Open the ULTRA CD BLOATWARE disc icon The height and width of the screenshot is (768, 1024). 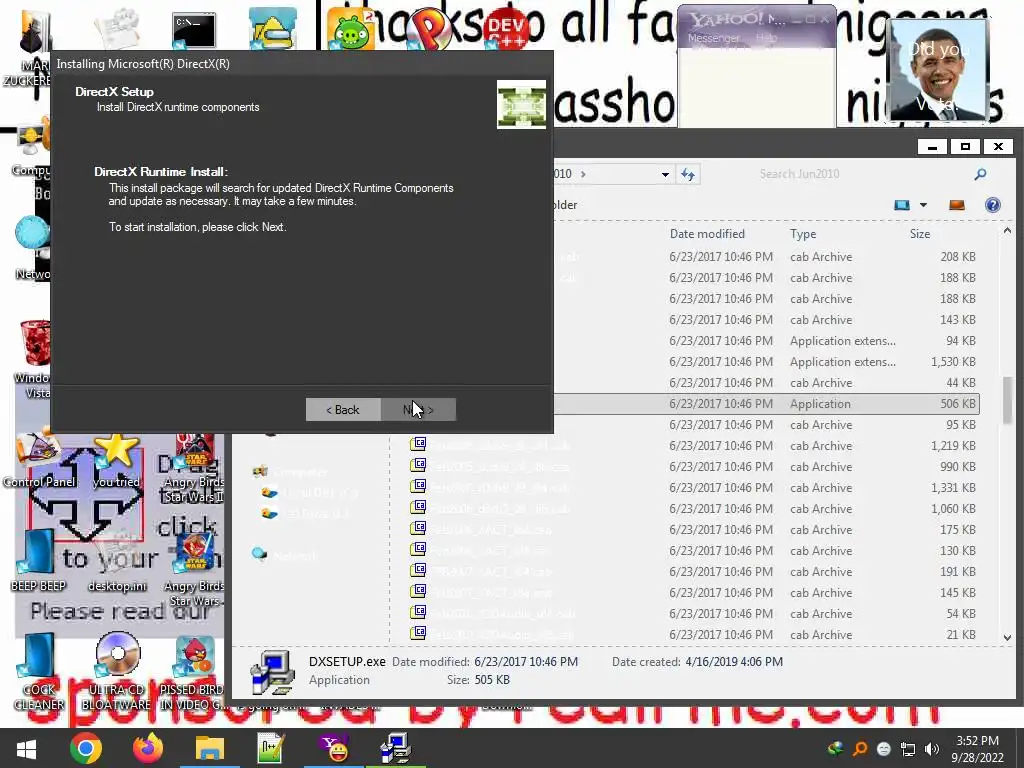coord(116,671)
